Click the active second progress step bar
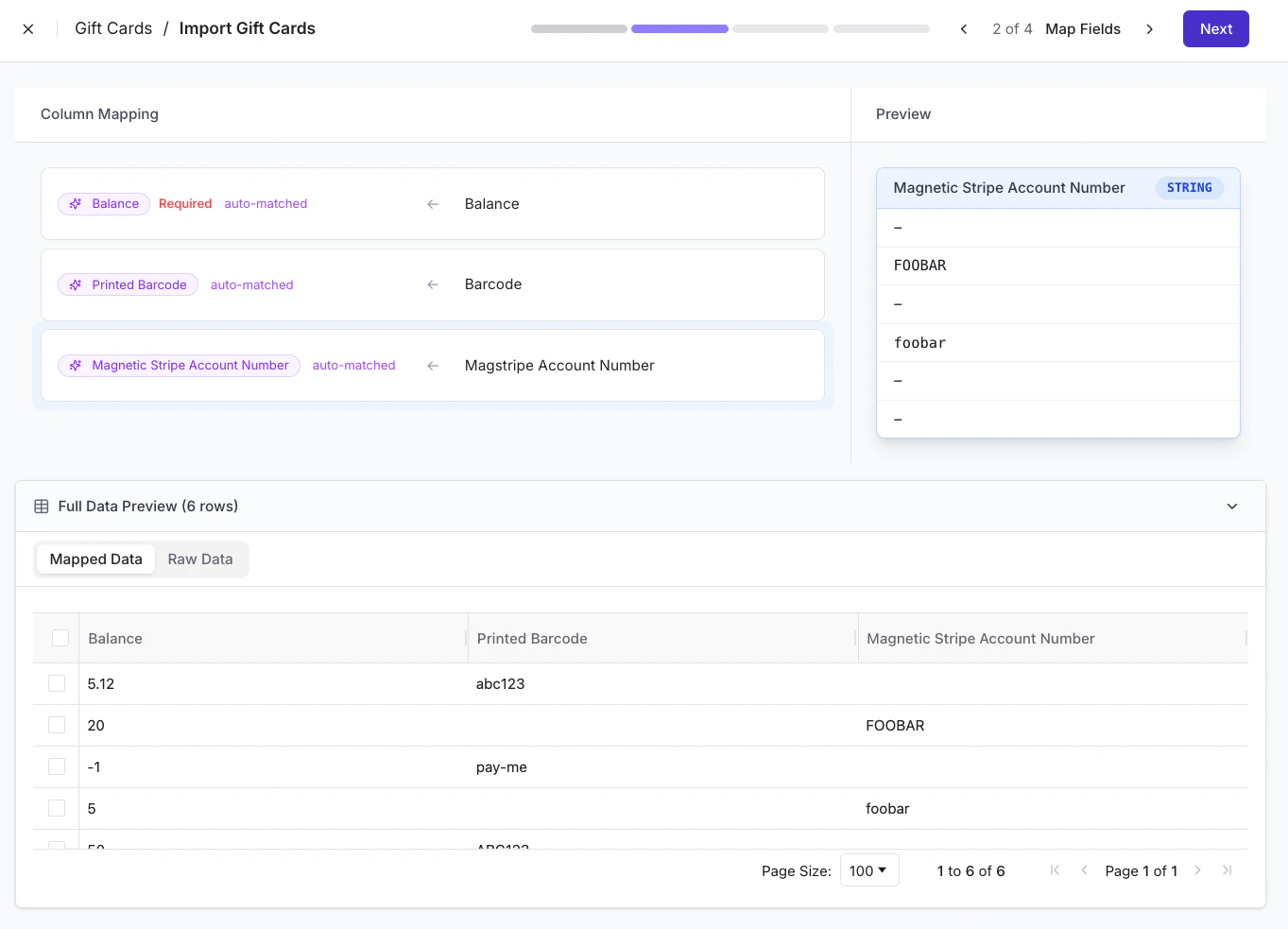The height and width of the screenshot is (929, 1288). tap(679, 29)
